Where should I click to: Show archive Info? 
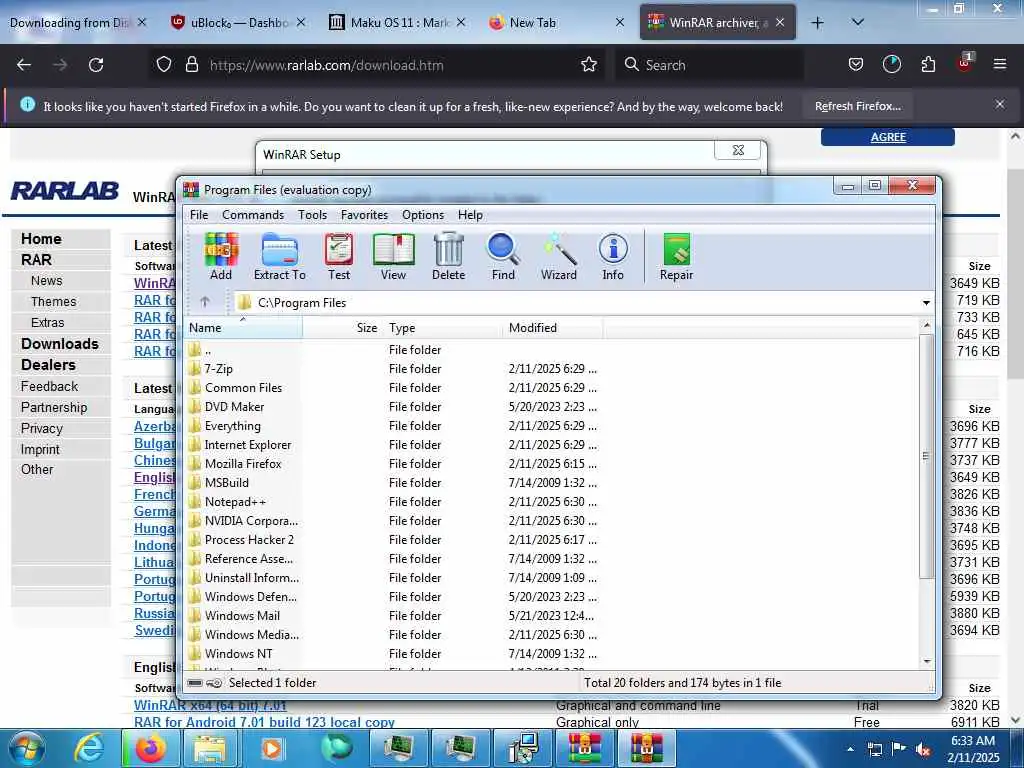tap(613, 257)
